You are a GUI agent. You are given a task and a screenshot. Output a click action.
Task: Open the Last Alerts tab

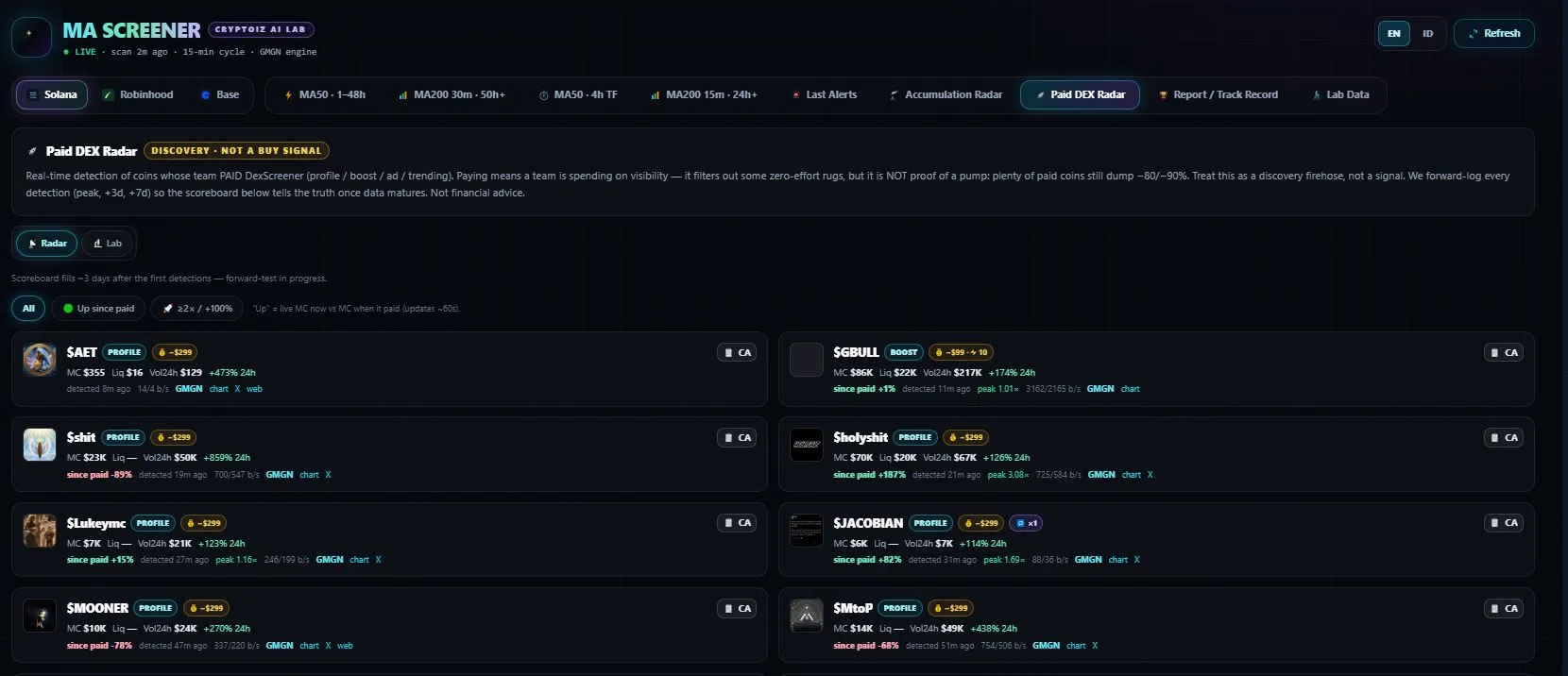[825, 94]
